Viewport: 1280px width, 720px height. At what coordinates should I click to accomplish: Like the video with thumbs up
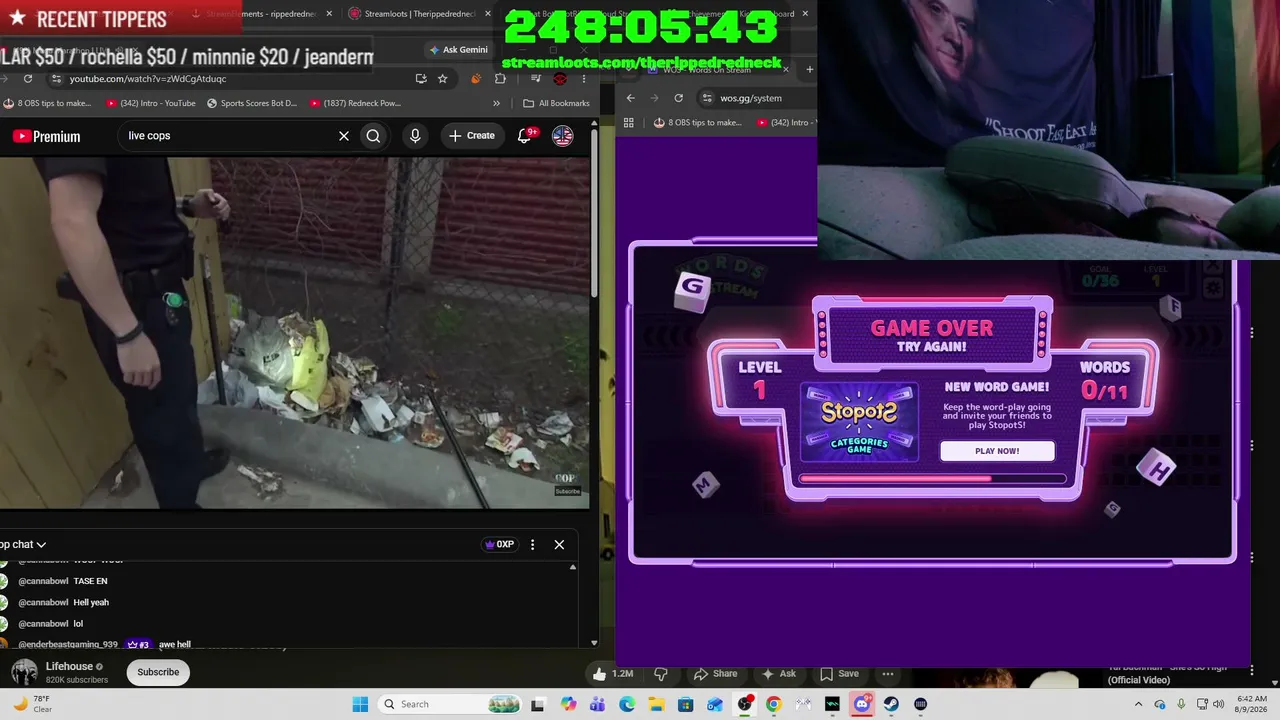pos(613,674)
